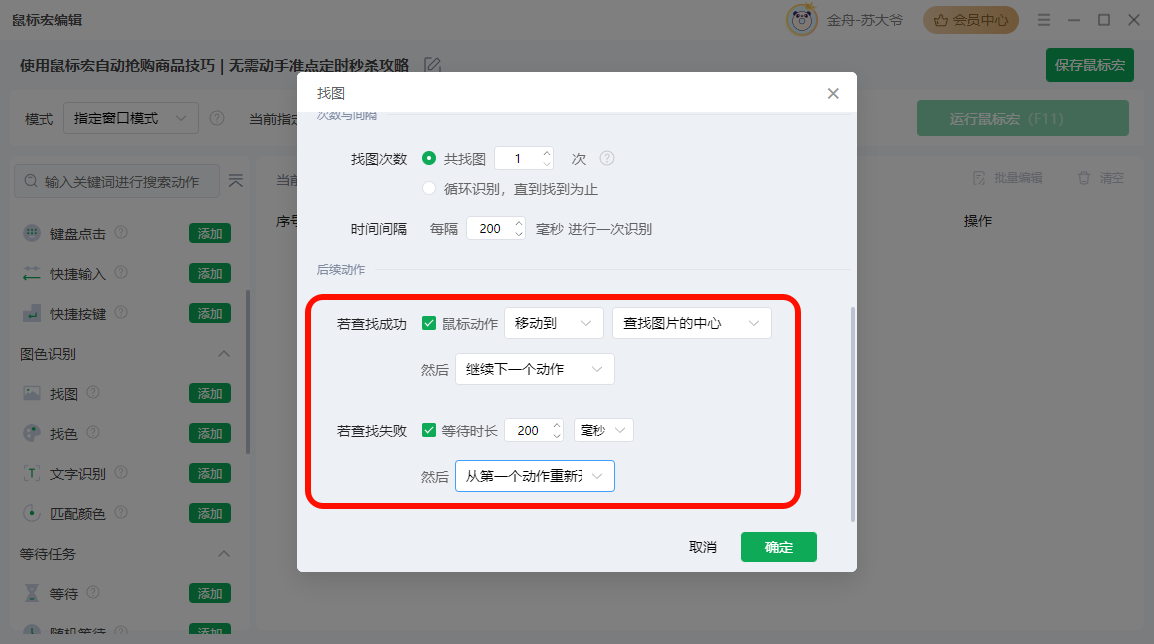The height and width of the screenshot is (644, 1154).
Task: Click the 取消 button
Action: point(703,547)
